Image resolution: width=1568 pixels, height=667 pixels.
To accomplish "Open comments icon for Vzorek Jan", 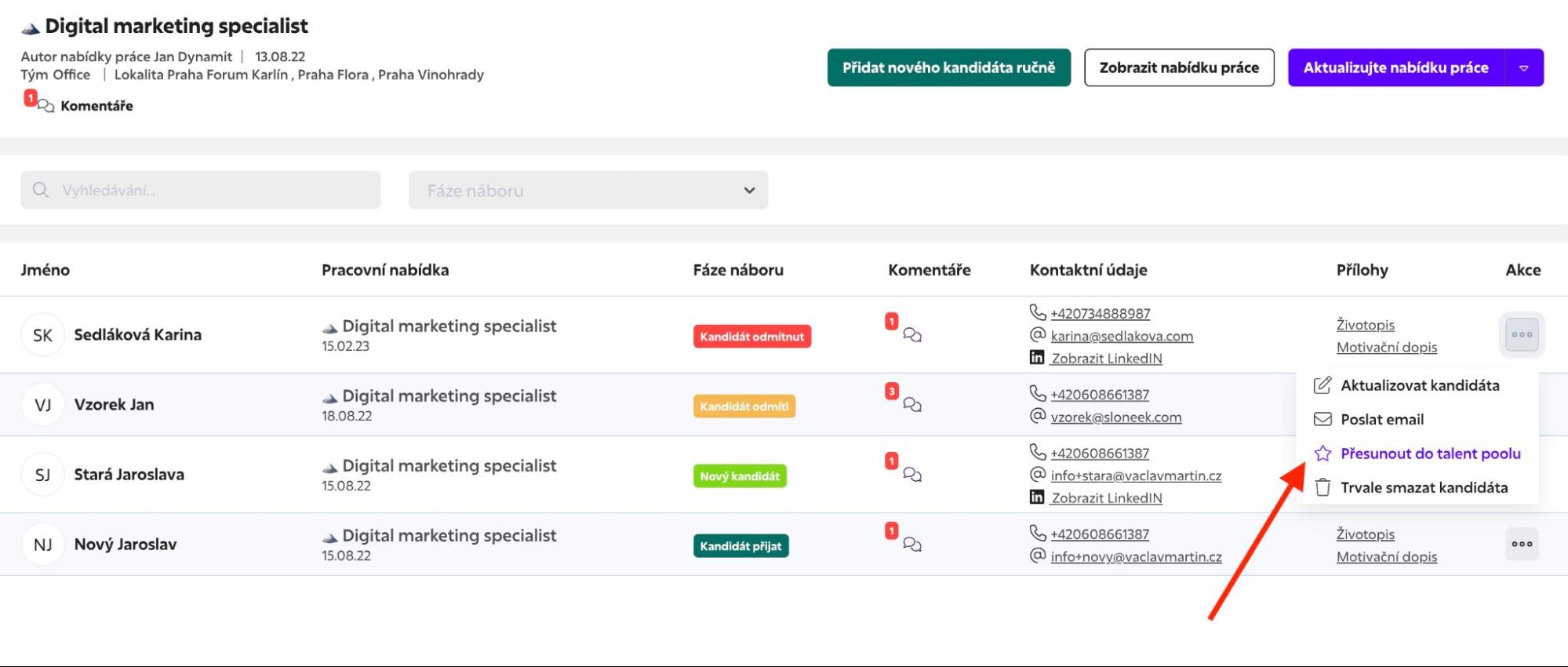I will [x=911, y=405].
